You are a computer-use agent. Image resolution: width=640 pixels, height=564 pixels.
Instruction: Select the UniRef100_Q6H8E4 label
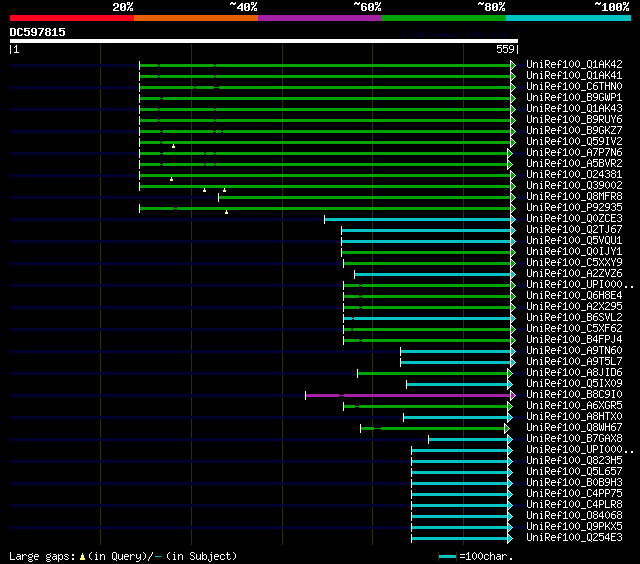click(574, 296)
